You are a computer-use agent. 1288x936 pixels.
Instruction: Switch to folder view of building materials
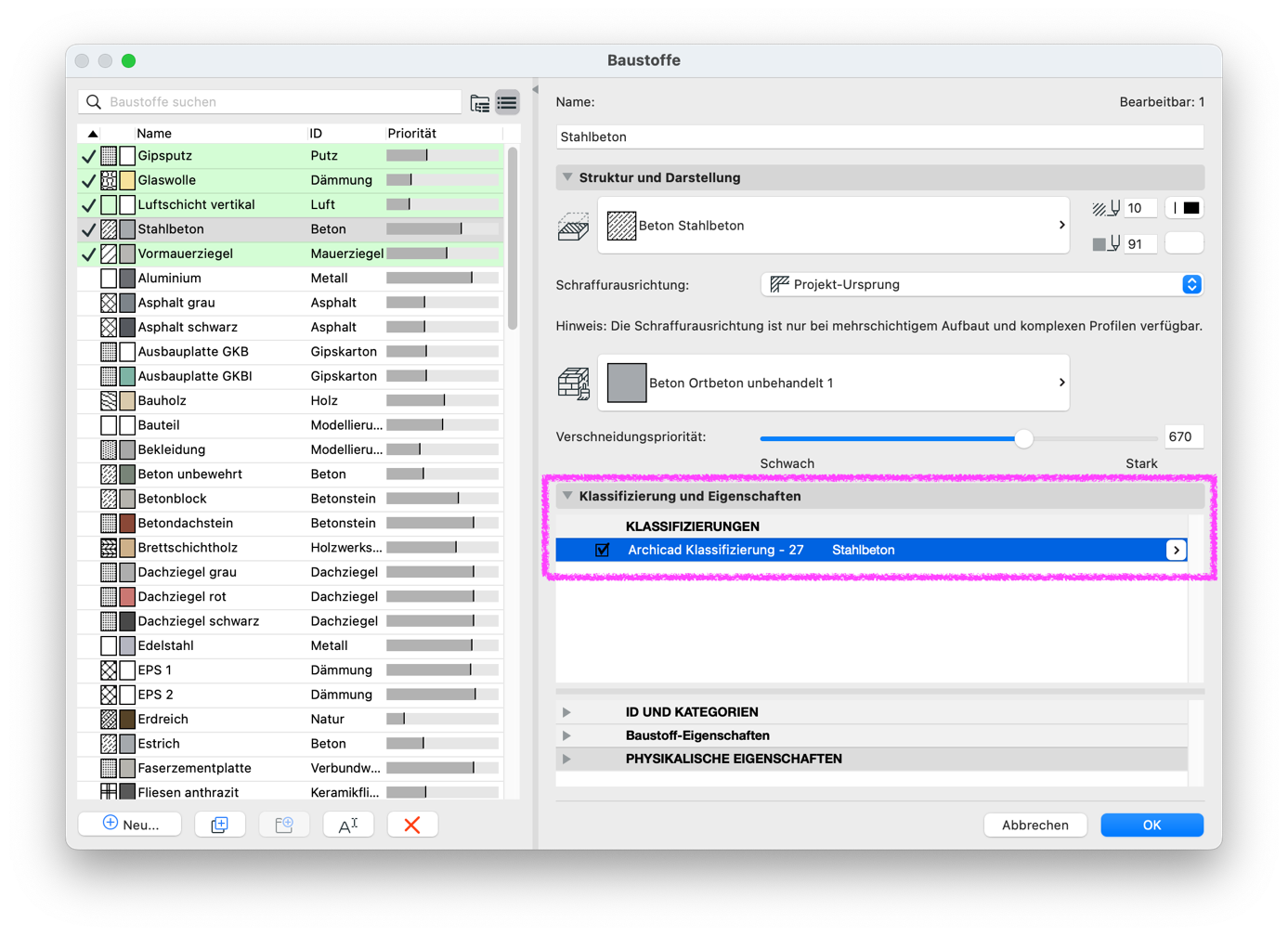pyautogui.click(x=480, y=103)
